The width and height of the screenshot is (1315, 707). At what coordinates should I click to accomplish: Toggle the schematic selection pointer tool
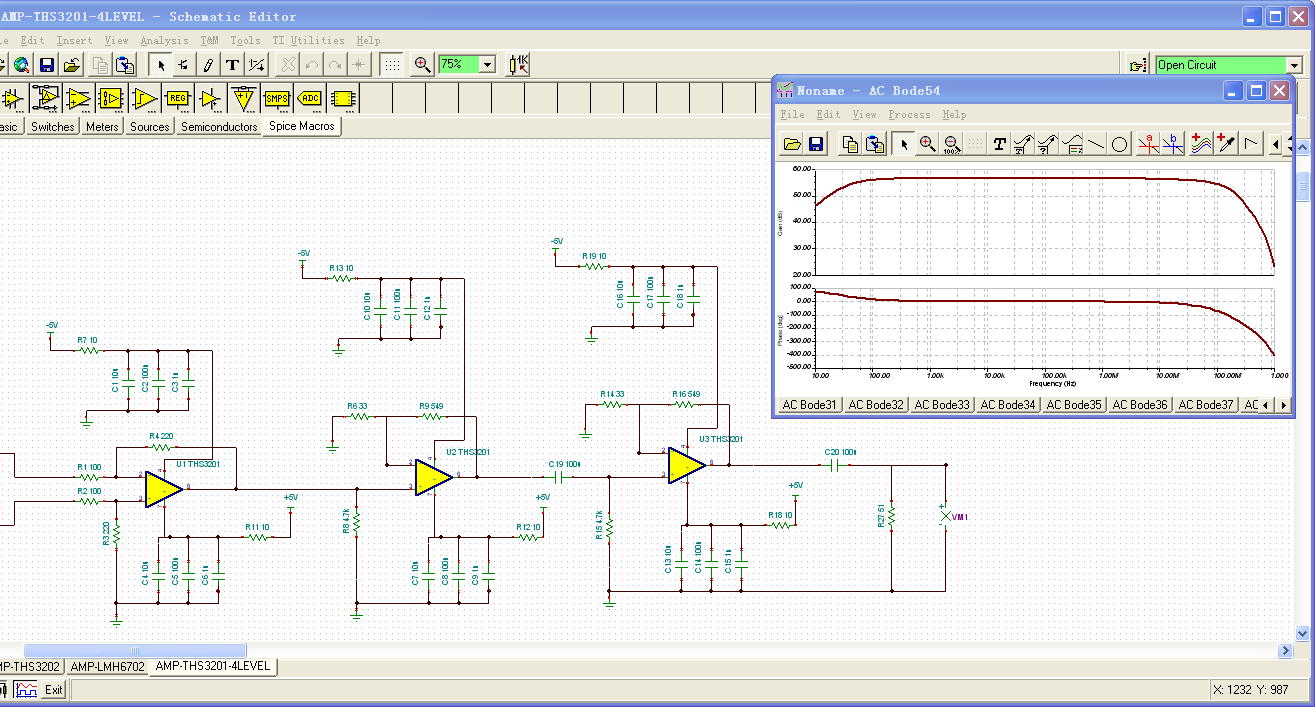tap(160, 65)
